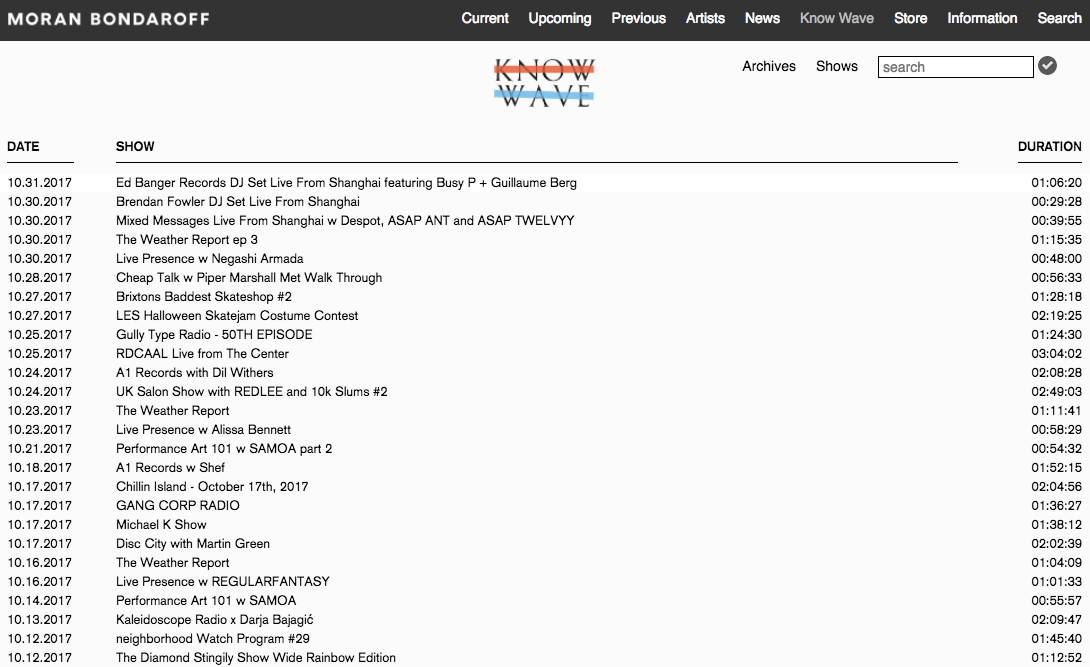
Task: Click the 10.18.2017 date cell
Action: [40, 468]
